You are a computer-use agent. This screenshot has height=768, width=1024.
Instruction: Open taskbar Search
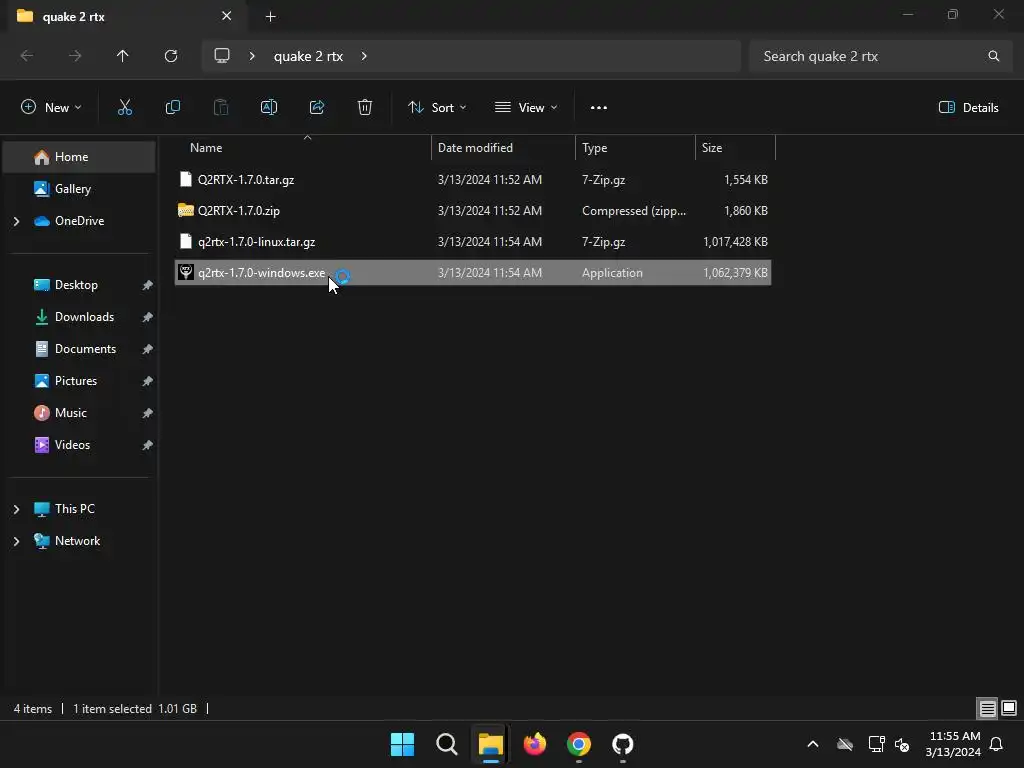(447, 744)
